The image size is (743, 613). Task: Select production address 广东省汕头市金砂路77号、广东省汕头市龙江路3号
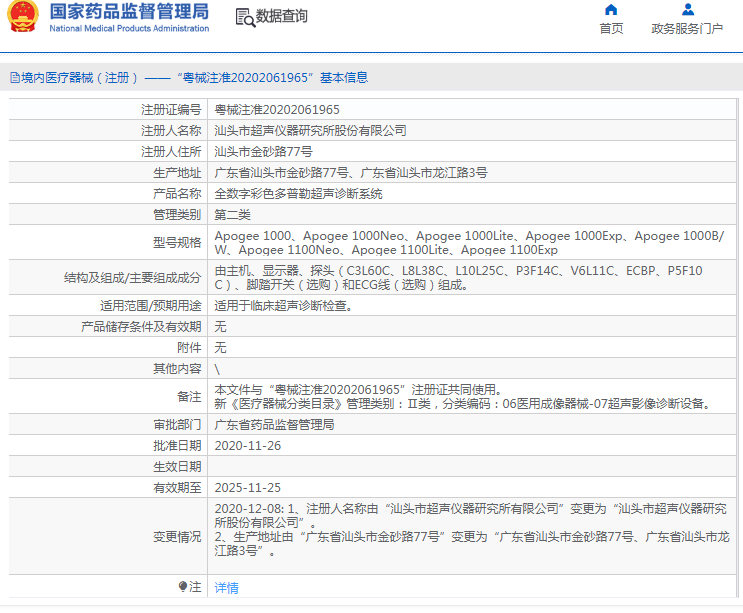click(x=351, y=172)
